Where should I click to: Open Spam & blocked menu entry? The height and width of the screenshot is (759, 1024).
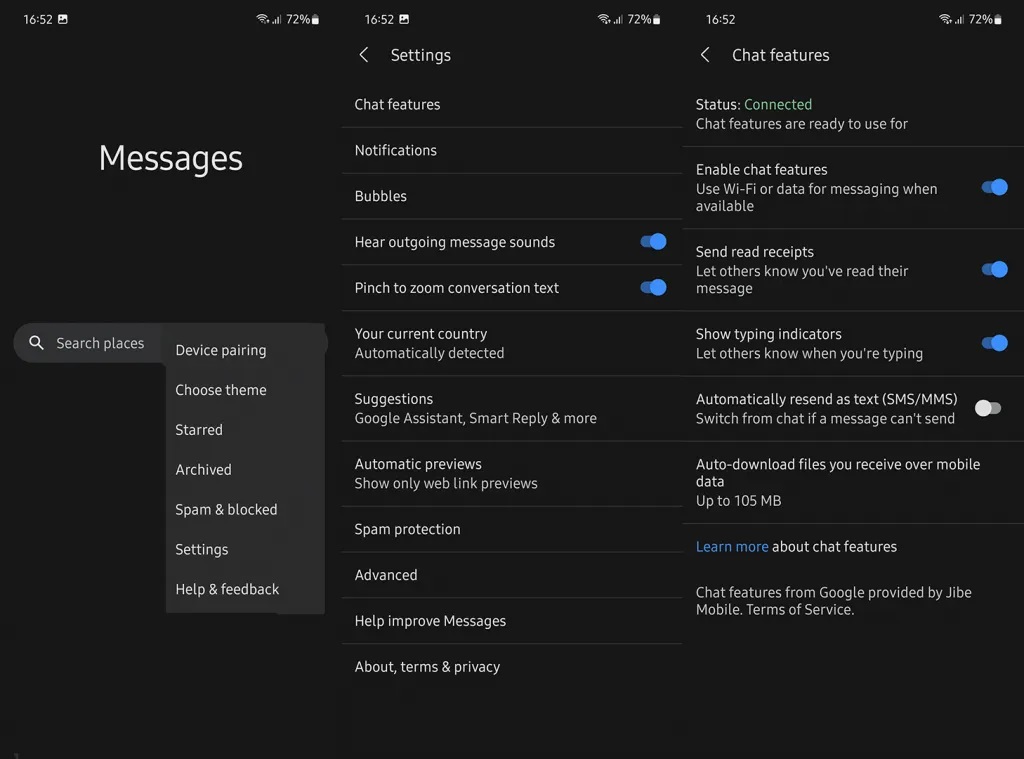[245, 509]
